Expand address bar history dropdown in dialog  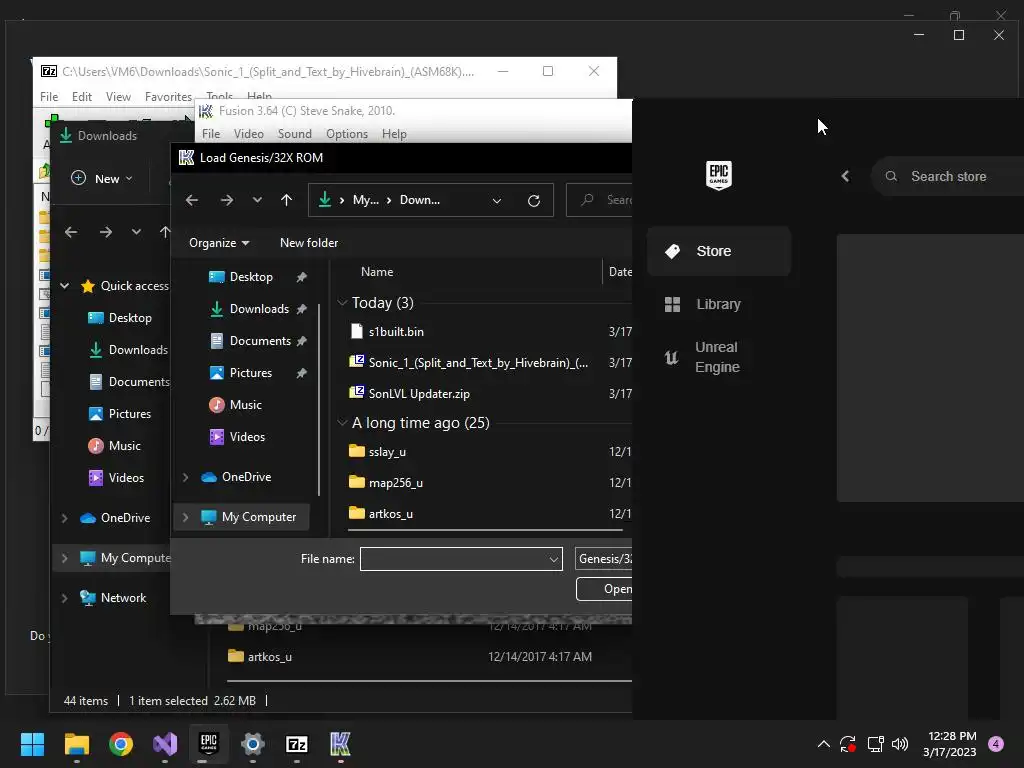[x=497, y=200]
